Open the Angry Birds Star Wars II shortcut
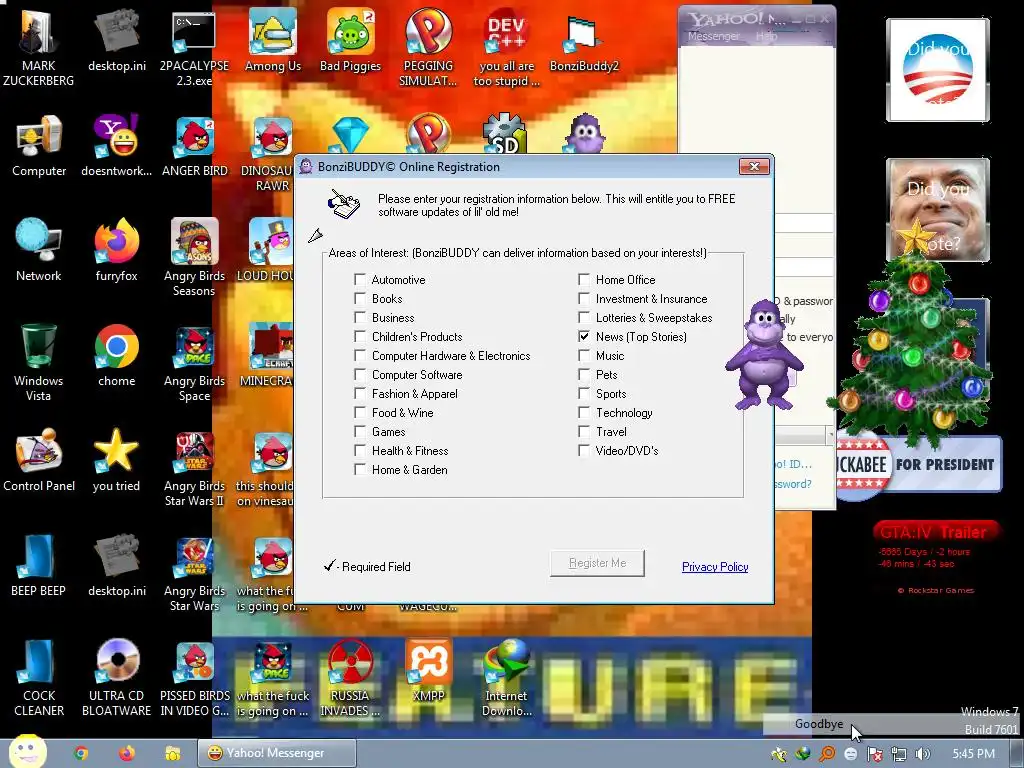Screen dimensions: 1024x768 point(195,468)
